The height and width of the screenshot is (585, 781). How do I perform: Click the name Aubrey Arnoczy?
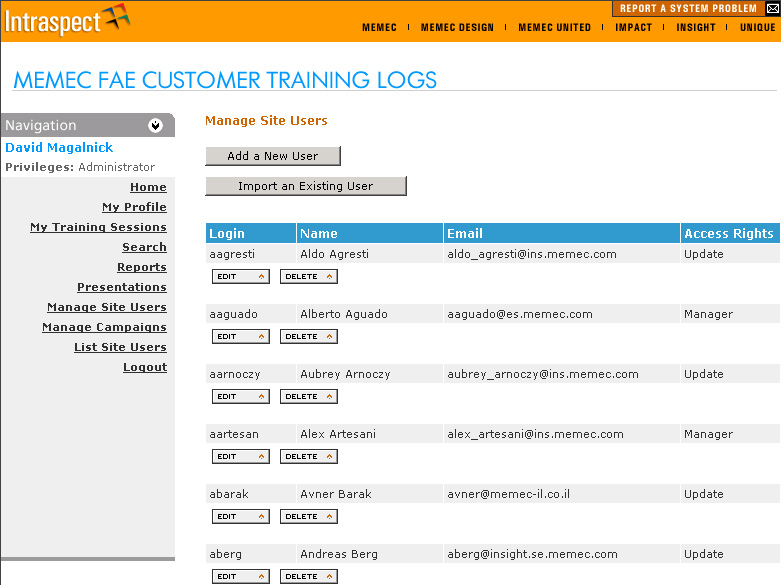(x=345, y=374)
